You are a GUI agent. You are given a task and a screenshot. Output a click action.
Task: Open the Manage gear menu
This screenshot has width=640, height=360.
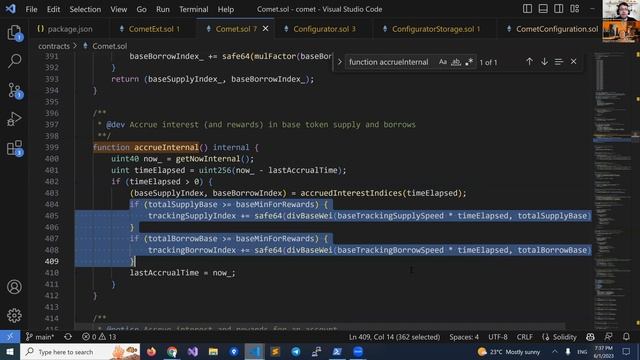(x=14, y=316)
